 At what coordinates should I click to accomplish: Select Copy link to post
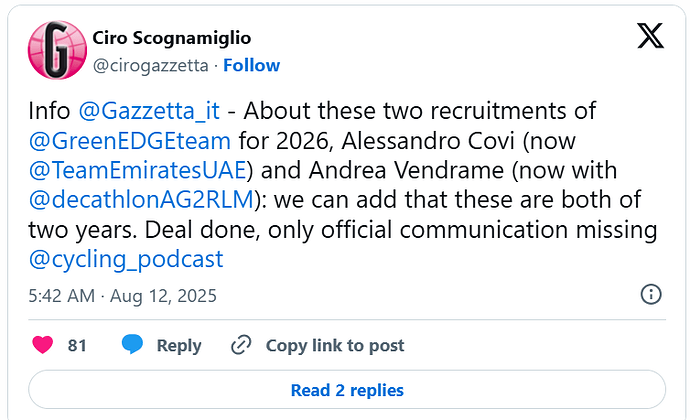coord(334,345)
